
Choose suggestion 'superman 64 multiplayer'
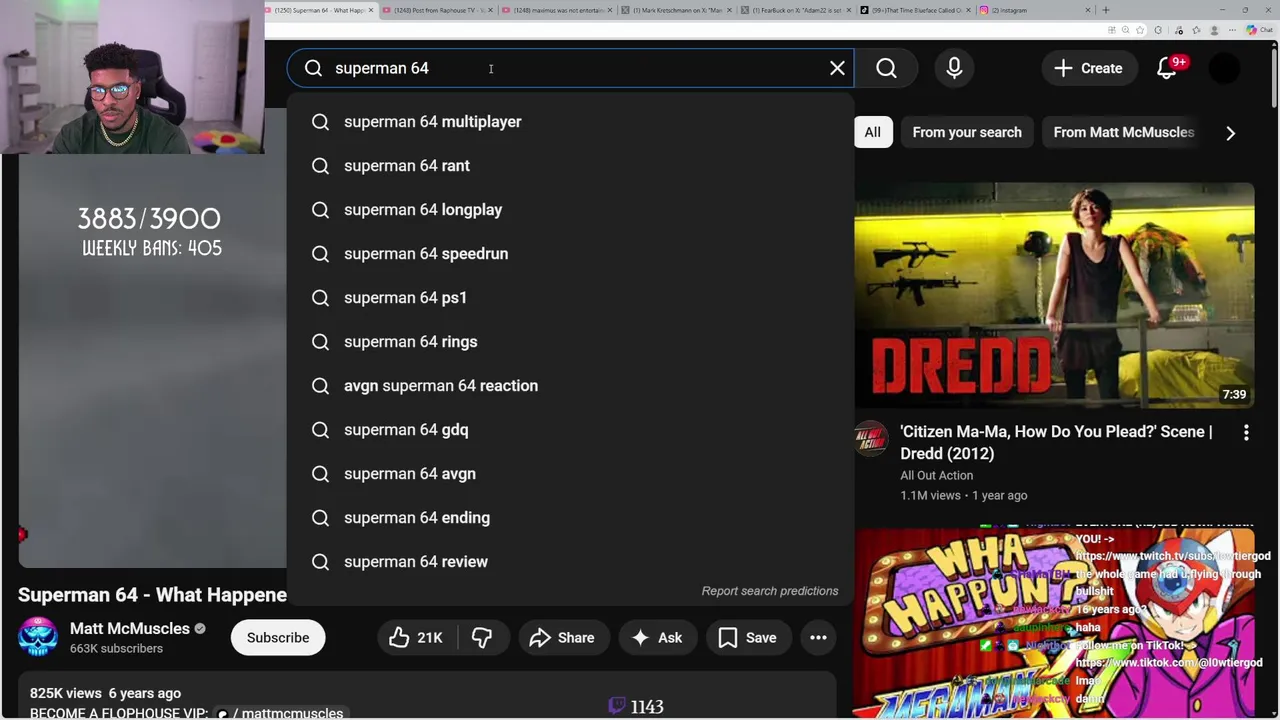[570, 122]
